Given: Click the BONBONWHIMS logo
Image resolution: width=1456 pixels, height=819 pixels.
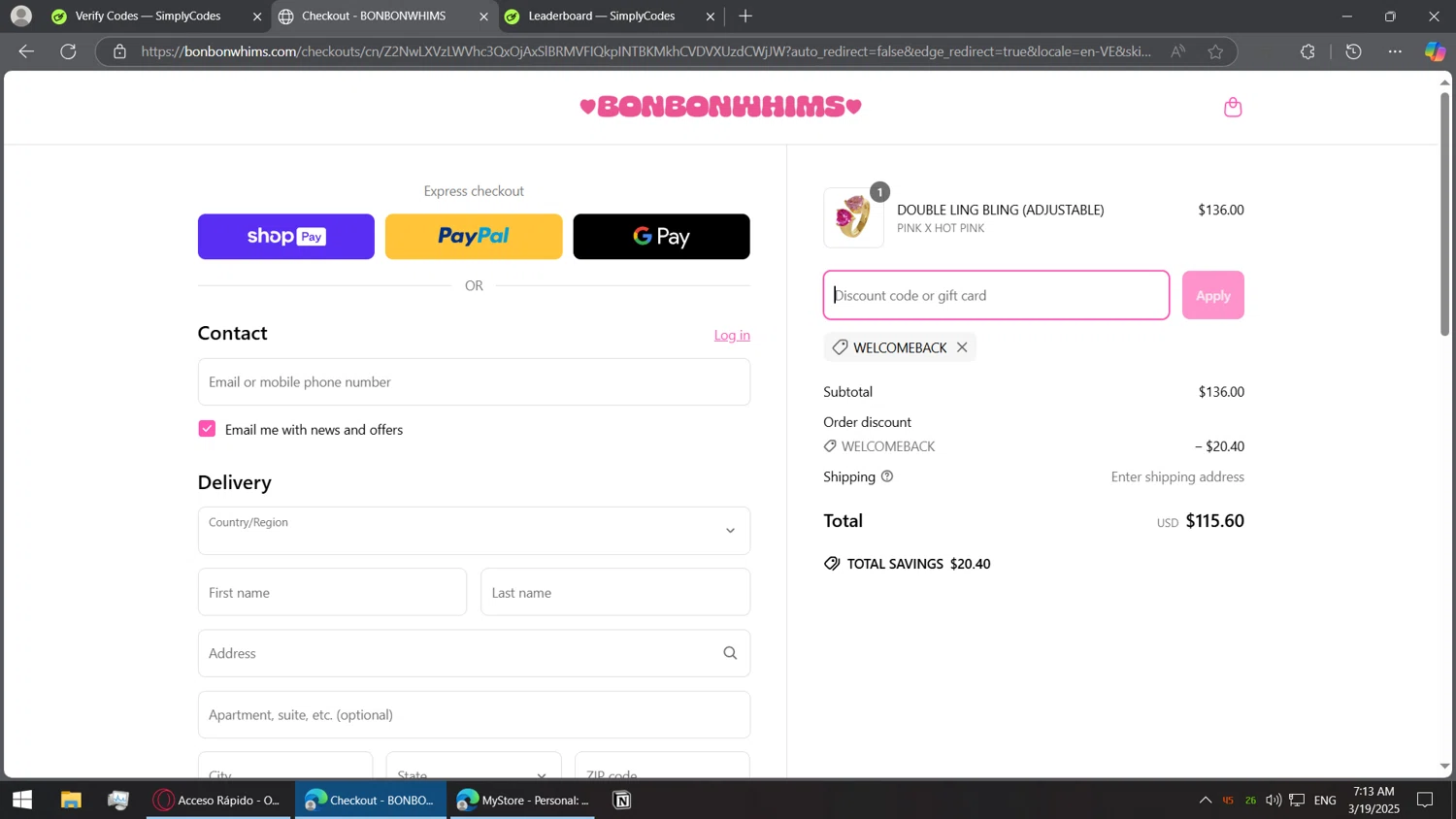Looking at the screenshot, I should pyautogui.click(x=720, y=107).
